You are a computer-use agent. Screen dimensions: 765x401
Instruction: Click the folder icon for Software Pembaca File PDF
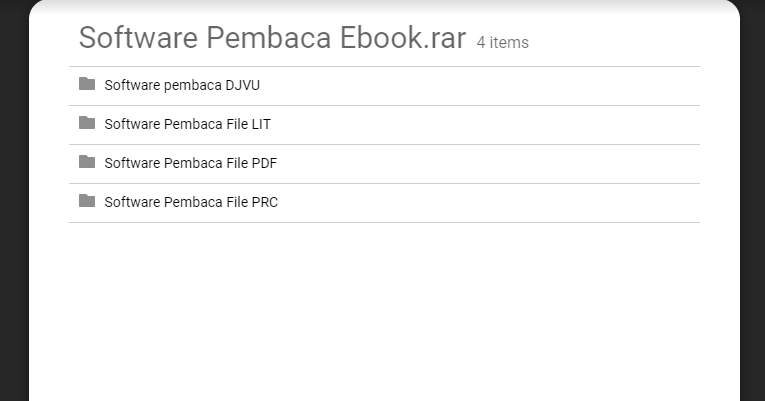pos(87,162)
